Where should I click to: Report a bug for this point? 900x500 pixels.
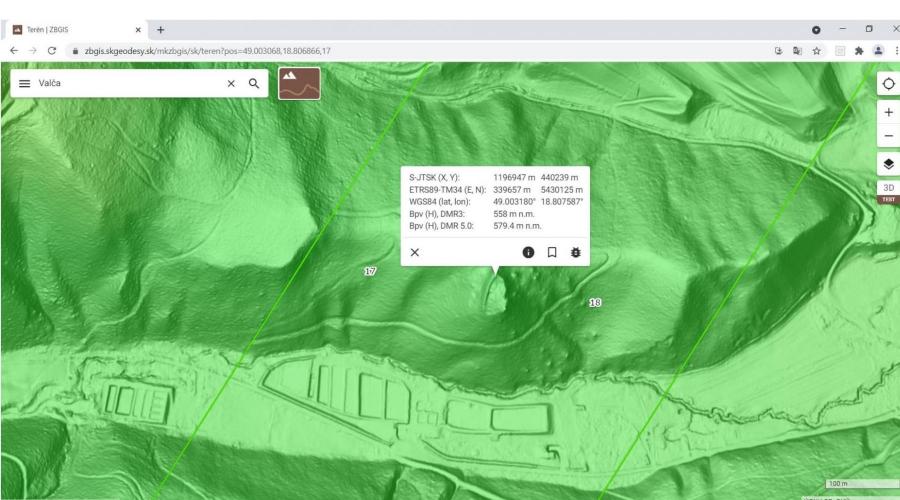[575, 252]
